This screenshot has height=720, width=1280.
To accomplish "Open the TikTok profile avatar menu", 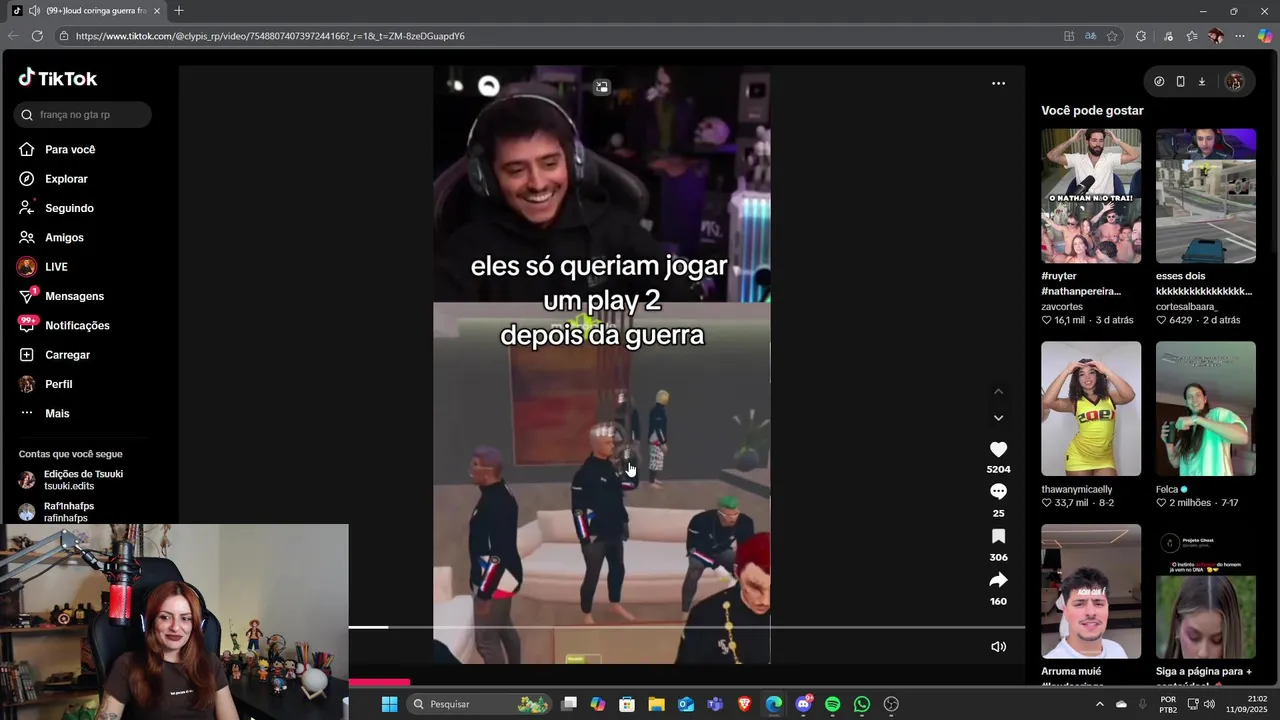I will (1235, 82).
